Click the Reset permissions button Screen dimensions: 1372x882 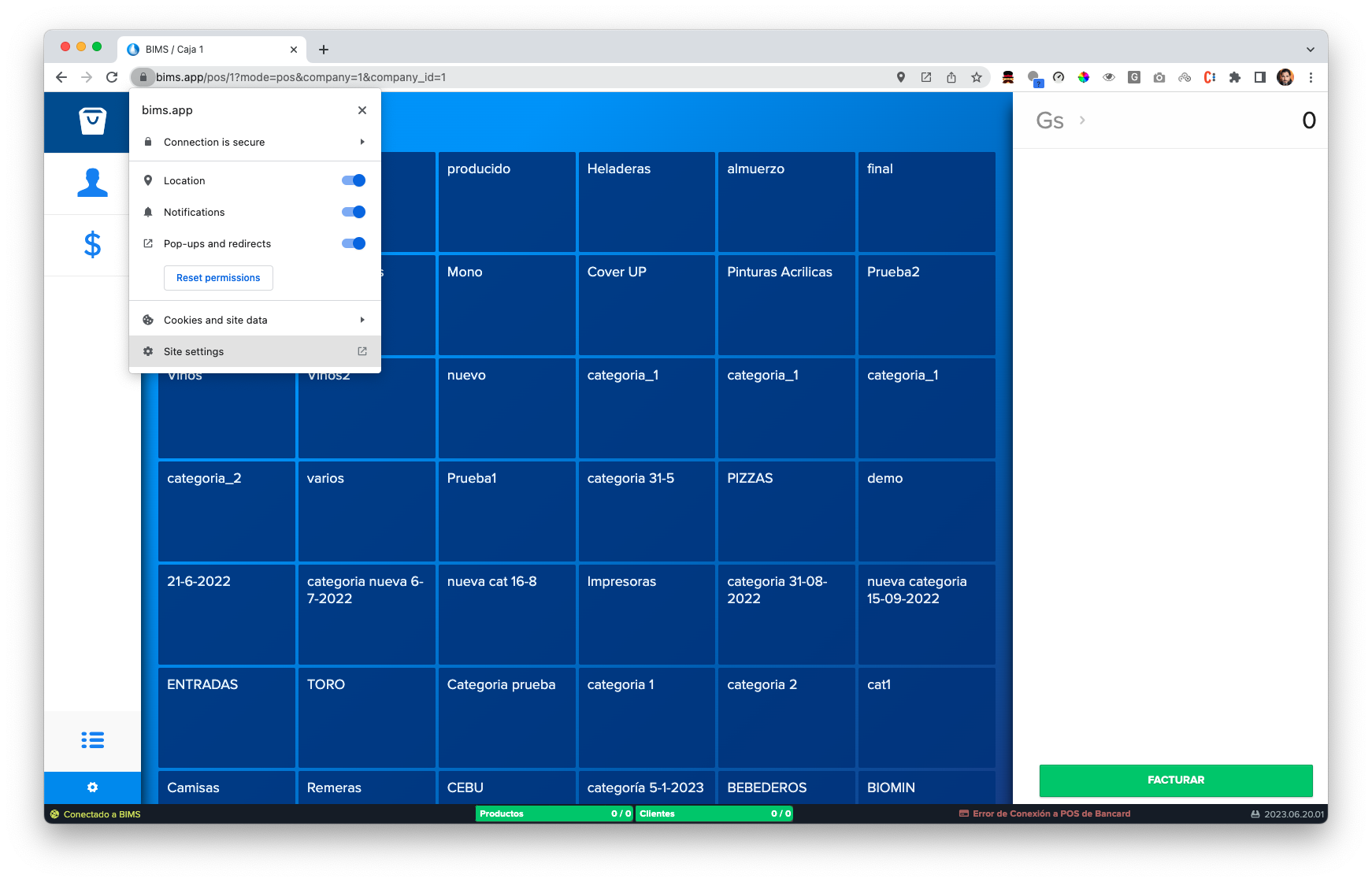pyautogui.click(x=218, y=278)
